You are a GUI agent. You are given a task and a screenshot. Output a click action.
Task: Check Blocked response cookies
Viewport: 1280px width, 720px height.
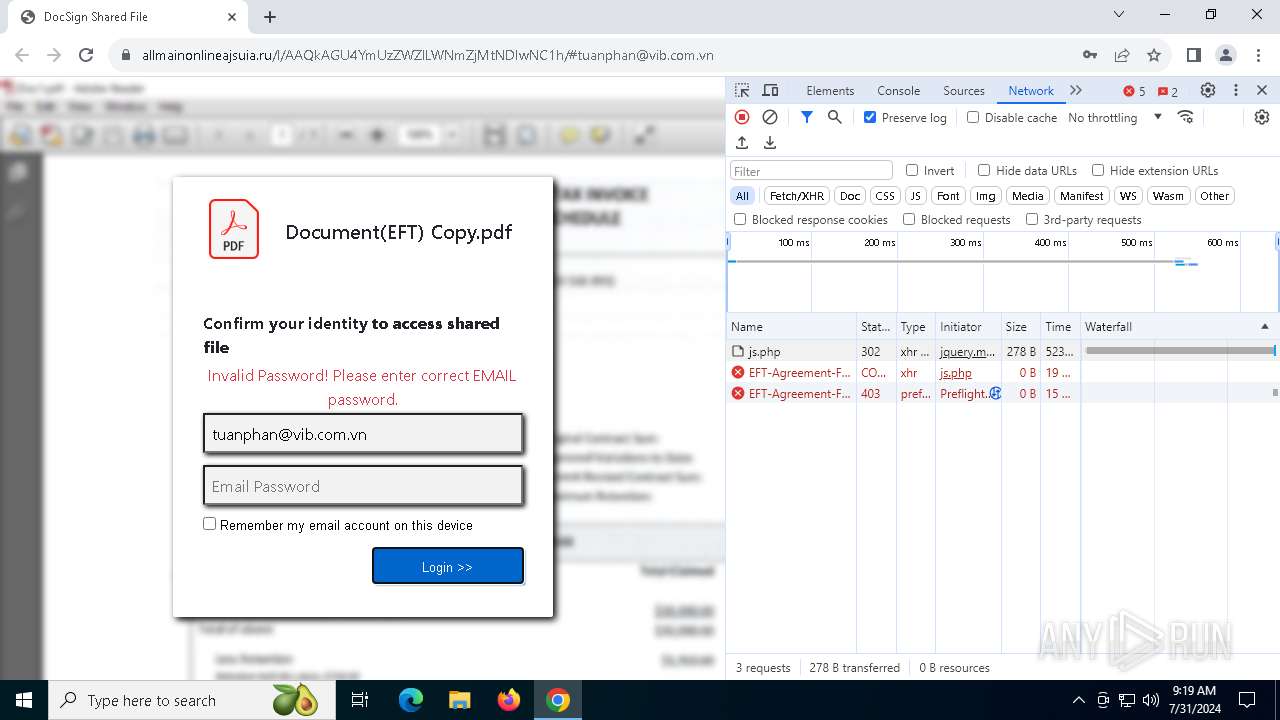click(x=740, y=219)
